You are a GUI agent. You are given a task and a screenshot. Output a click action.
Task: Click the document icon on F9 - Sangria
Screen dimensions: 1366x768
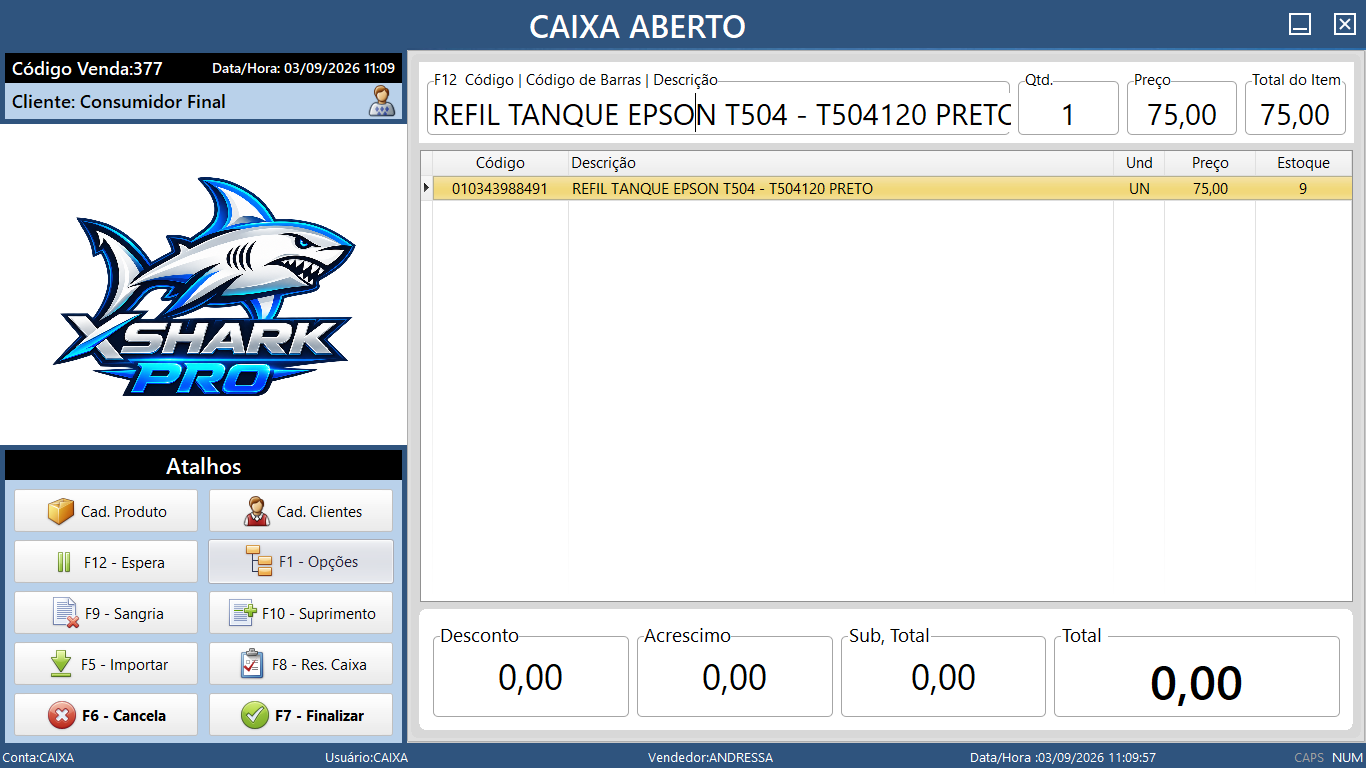point(66,613)
